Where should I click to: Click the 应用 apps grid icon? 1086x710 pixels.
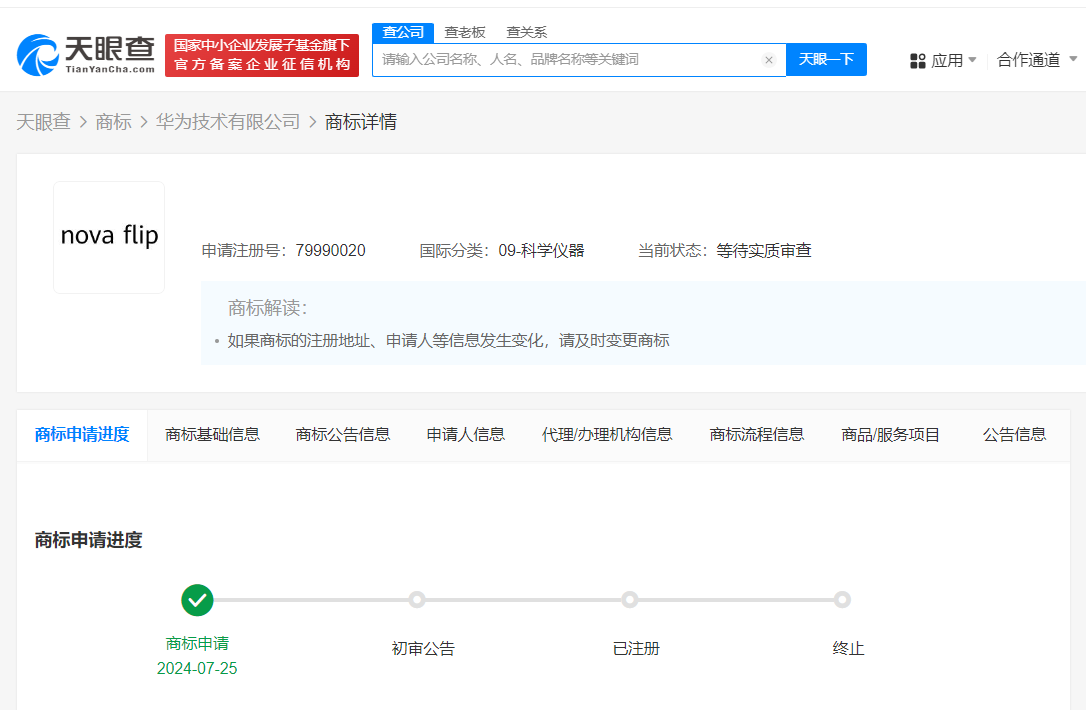918,59
